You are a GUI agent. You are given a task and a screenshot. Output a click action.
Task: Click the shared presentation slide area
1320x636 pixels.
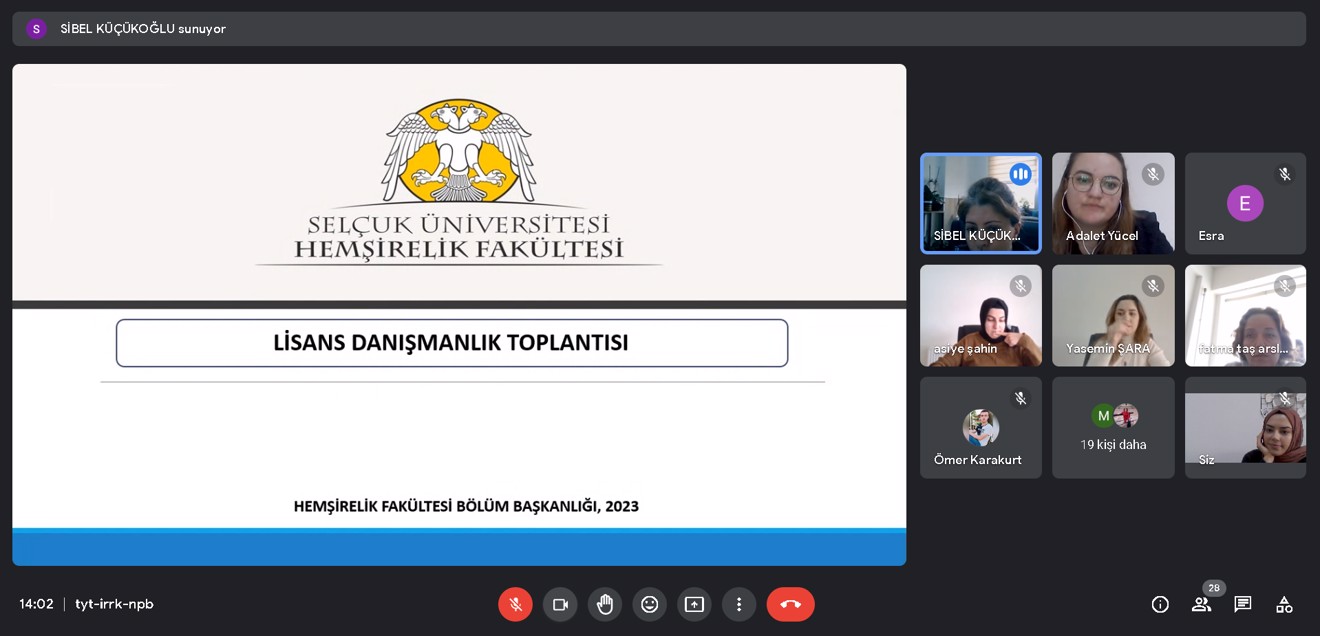pos(459,310)
